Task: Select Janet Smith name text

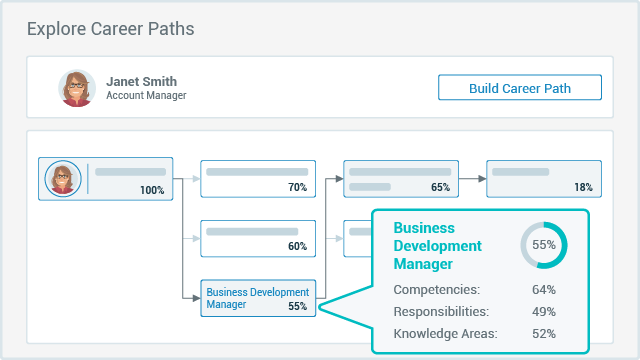Action: (141, 81)
